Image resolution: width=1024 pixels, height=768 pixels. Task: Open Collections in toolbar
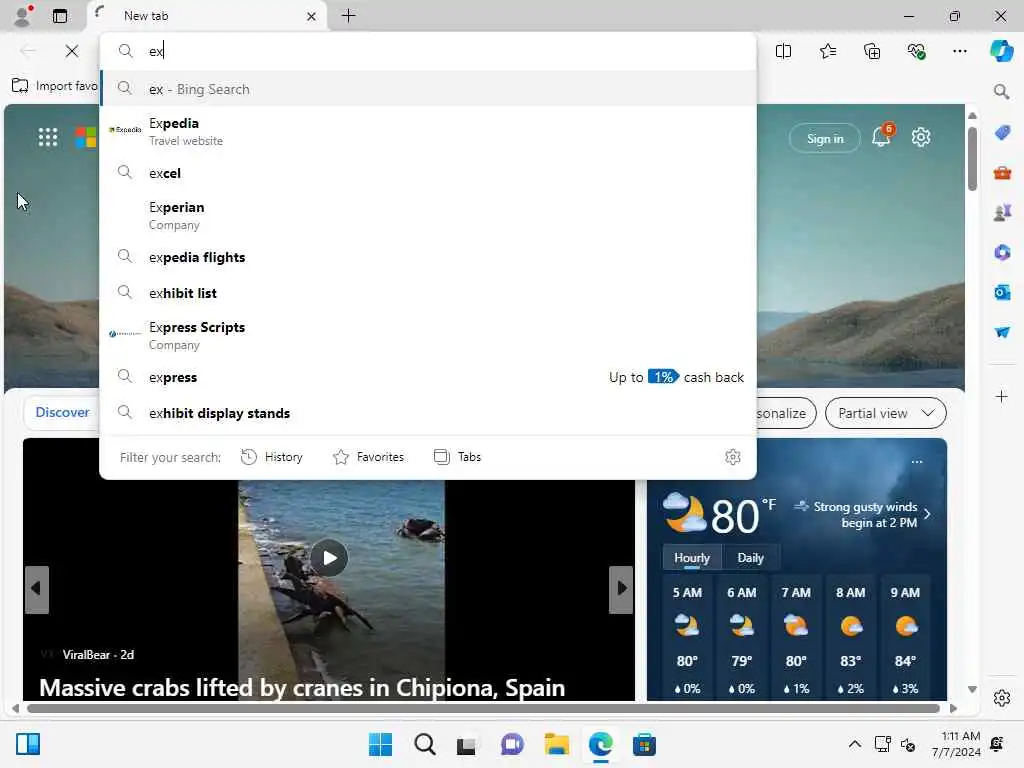[872, 51]
